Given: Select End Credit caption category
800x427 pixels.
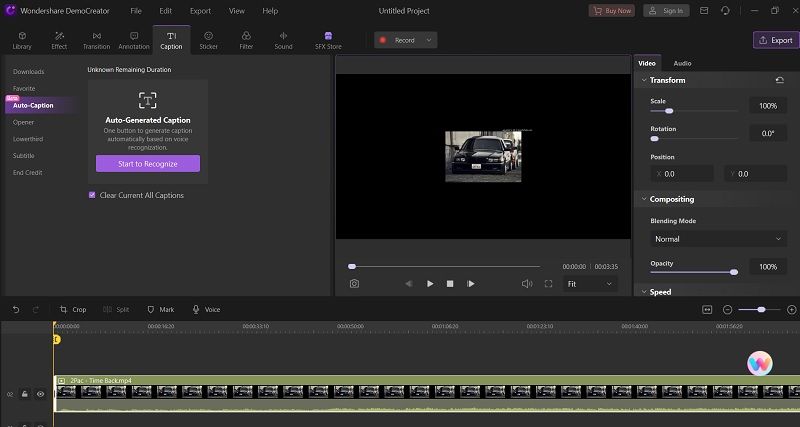Looking at the screenshot, I should pos(28,173).
